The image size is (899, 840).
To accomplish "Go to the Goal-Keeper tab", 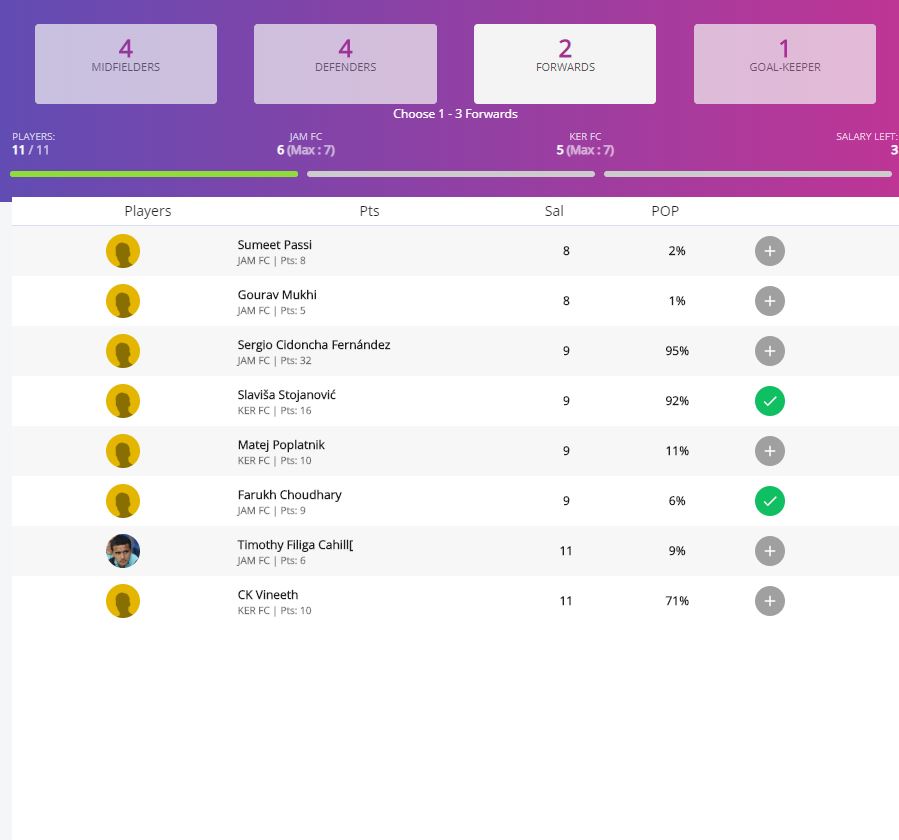I will [x=784, y=64].
